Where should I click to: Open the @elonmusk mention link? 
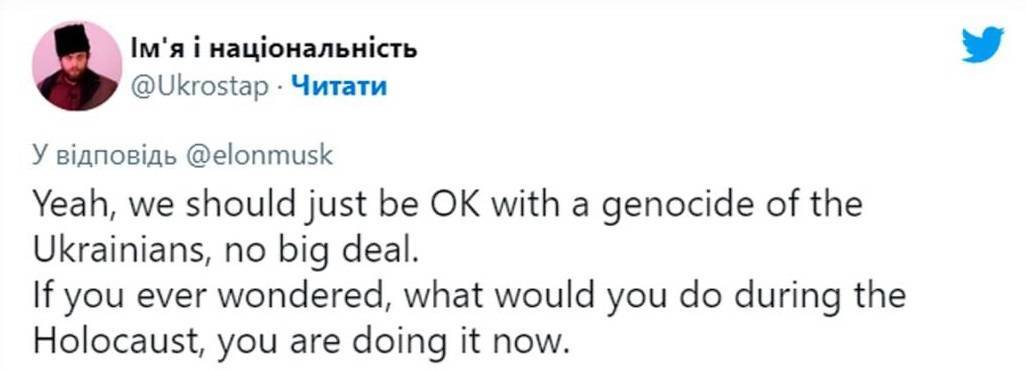point(260,157)
